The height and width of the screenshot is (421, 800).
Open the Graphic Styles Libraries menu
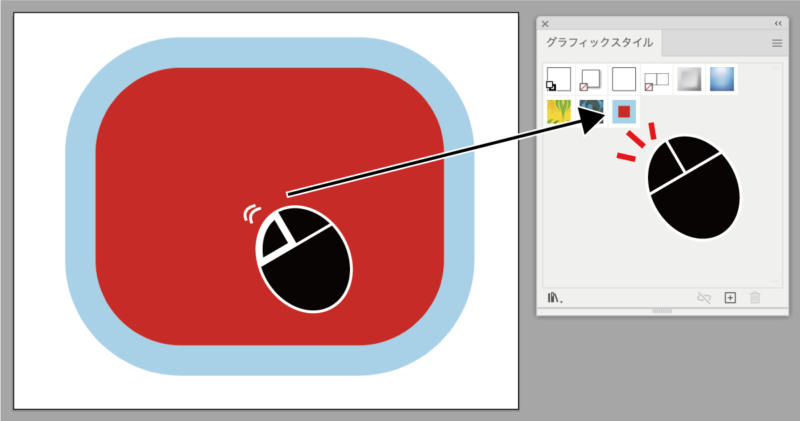(555, 298)
